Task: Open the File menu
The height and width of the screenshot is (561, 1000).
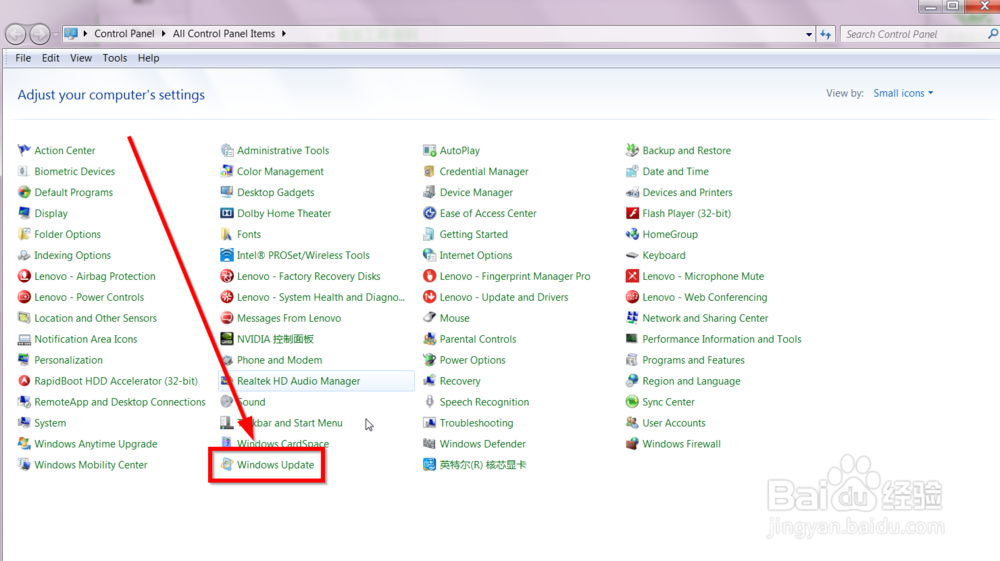Action: pyautogui.click(x=23, y=58)
